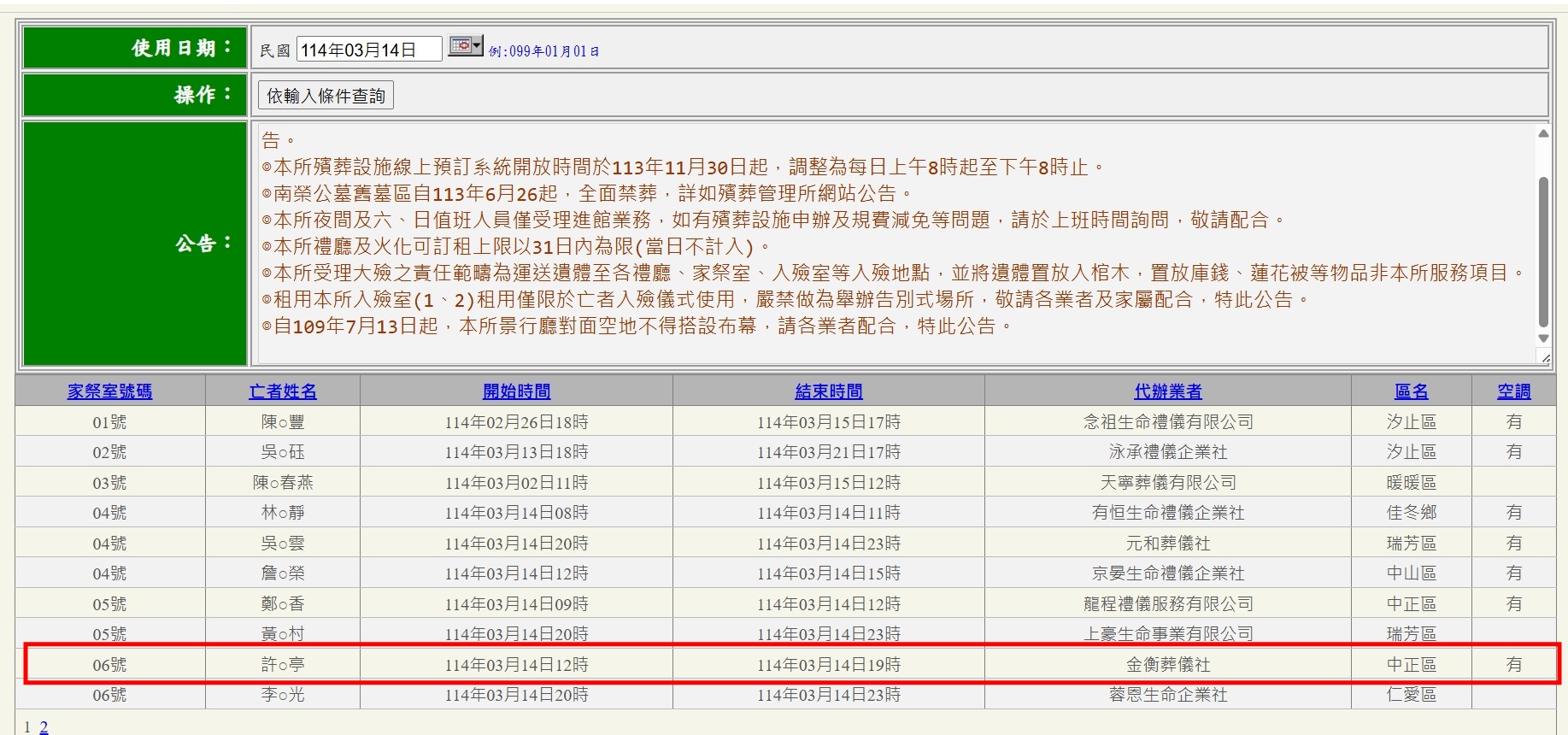Sort by 代辦業者 column header
The height and width of the screenshot is (735, 1568).
pos(1167,391)
